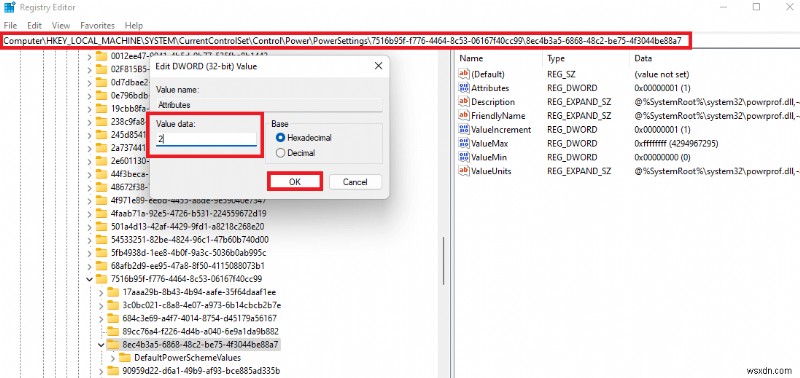Expand the 17aaa29b-8b43-4b94 key
This screenshot has height=378, width=800.
pyautogui.click(x=101, y=292)
